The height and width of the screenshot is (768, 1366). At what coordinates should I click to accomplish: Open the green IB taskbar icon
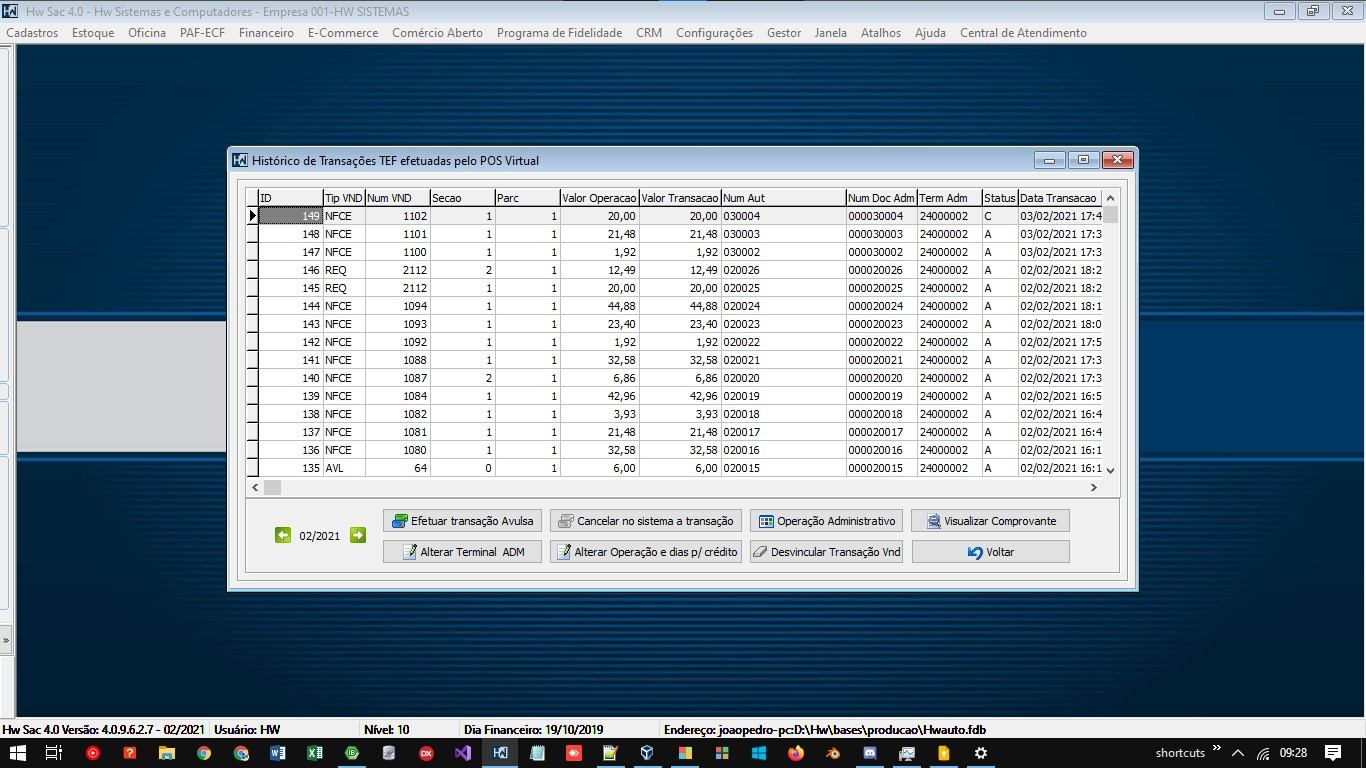click(x=352, y=753)
